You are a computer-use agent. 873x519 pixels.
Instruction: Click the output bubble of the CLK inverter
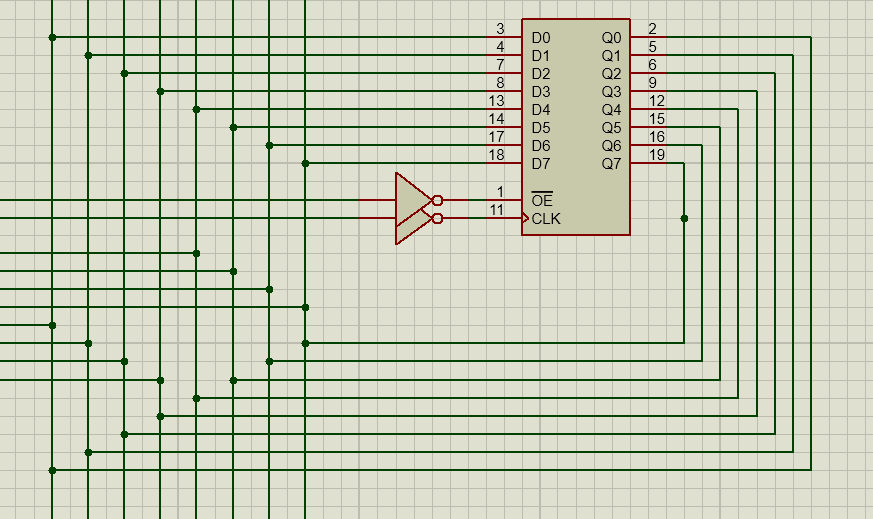click(437, 218)
